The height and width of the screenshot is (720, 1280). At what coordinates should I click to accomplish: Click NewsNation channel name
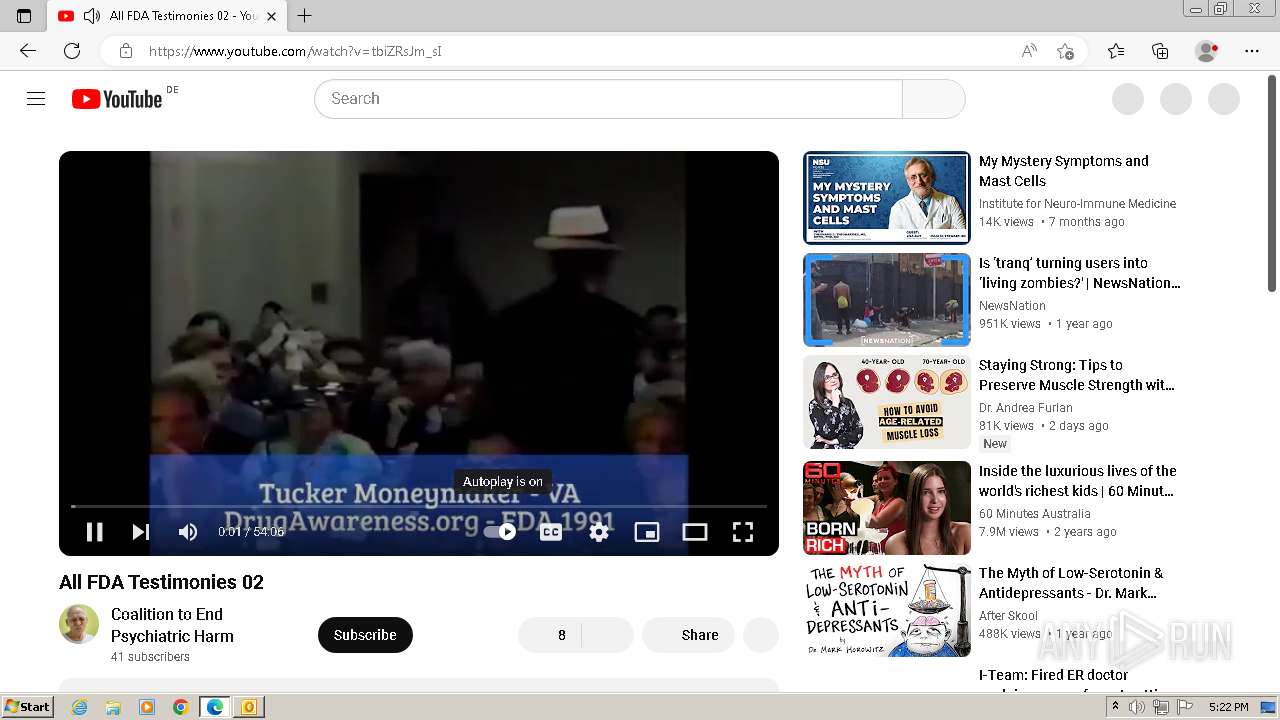pos(1012,306)
